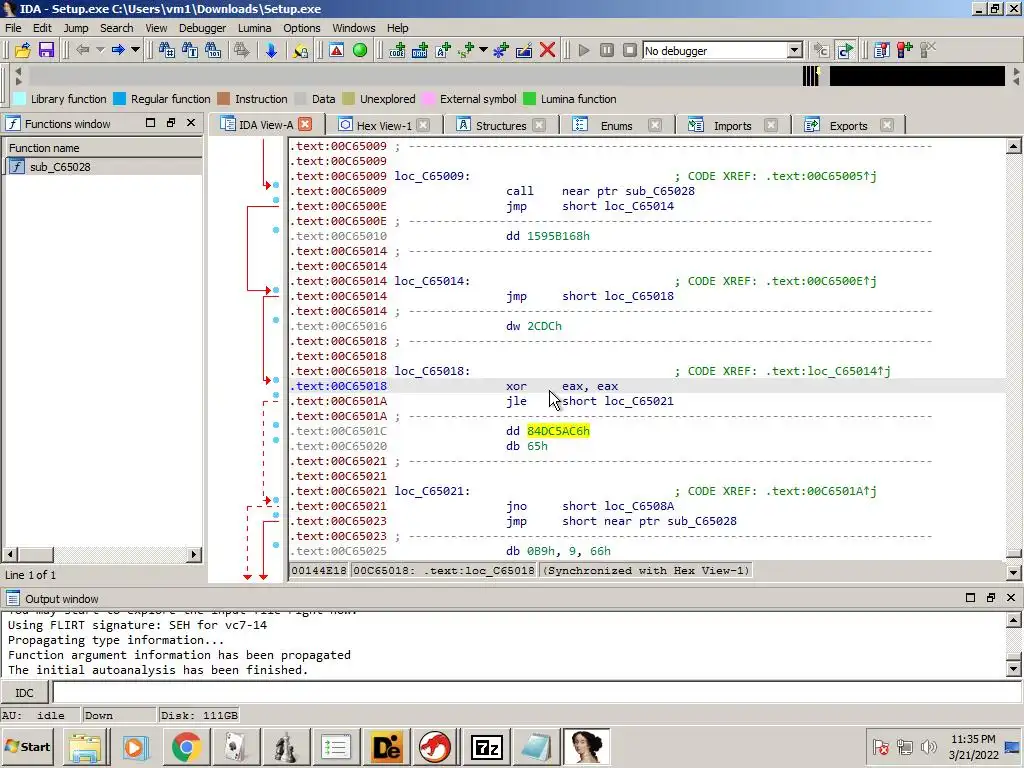This screenshot has width=1024, height=768.
Task: Click the 'loc_C65021' jle operand
Action: [639, 401]
